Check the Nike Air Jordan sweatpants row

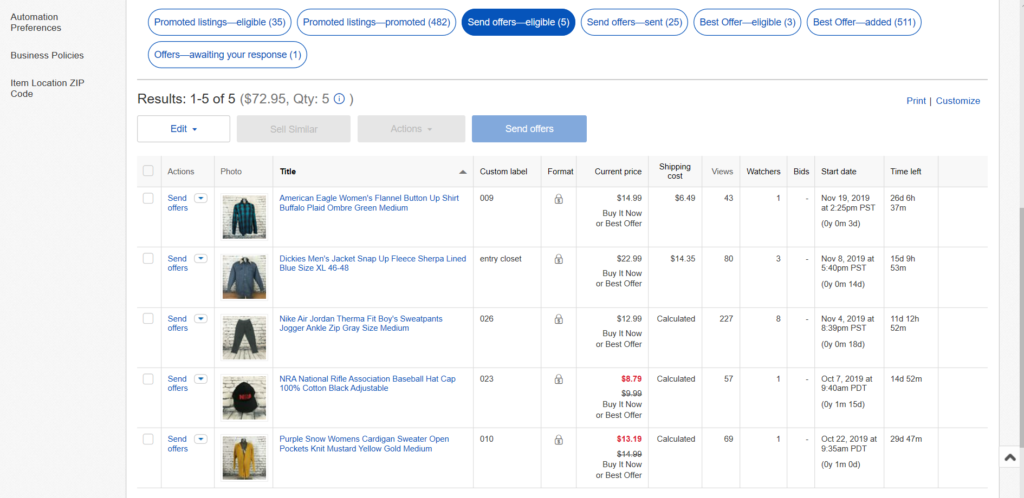click(x=148, y=319)
